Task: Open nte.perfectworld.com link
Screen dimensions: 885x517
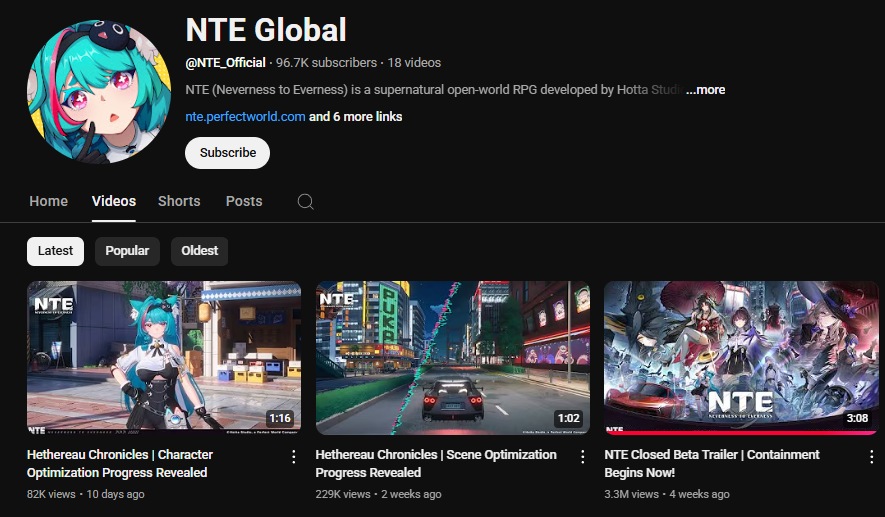Action: 246,117
